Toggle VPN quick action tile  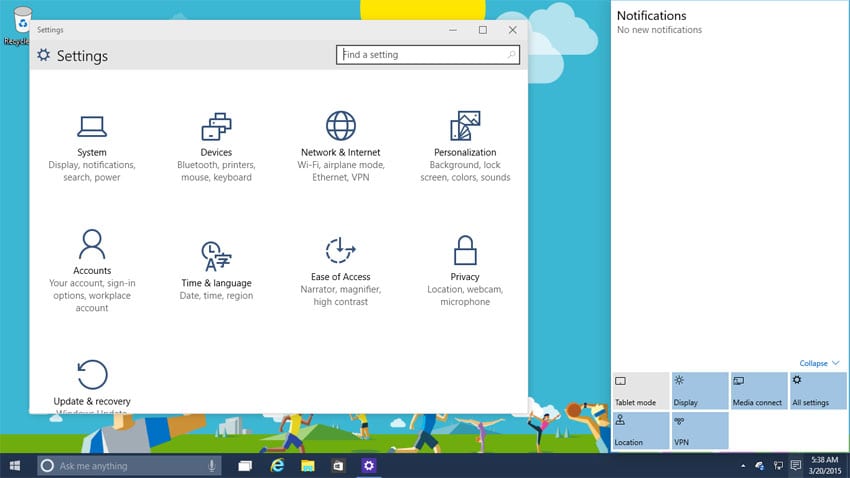(x=699, y=430)
